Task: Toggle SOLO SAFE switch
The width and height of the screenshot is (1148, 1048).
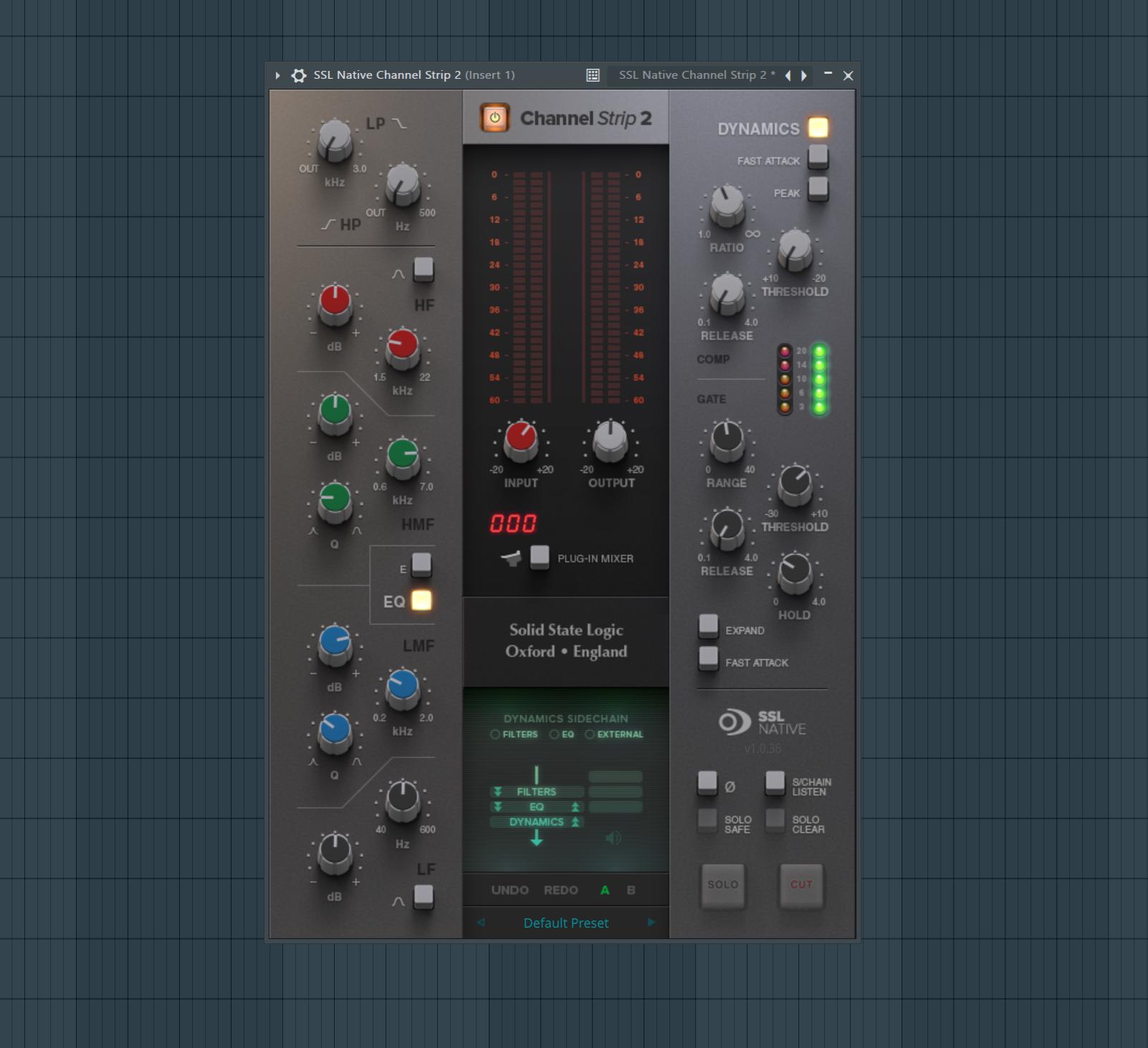Action: pos(707,820)
